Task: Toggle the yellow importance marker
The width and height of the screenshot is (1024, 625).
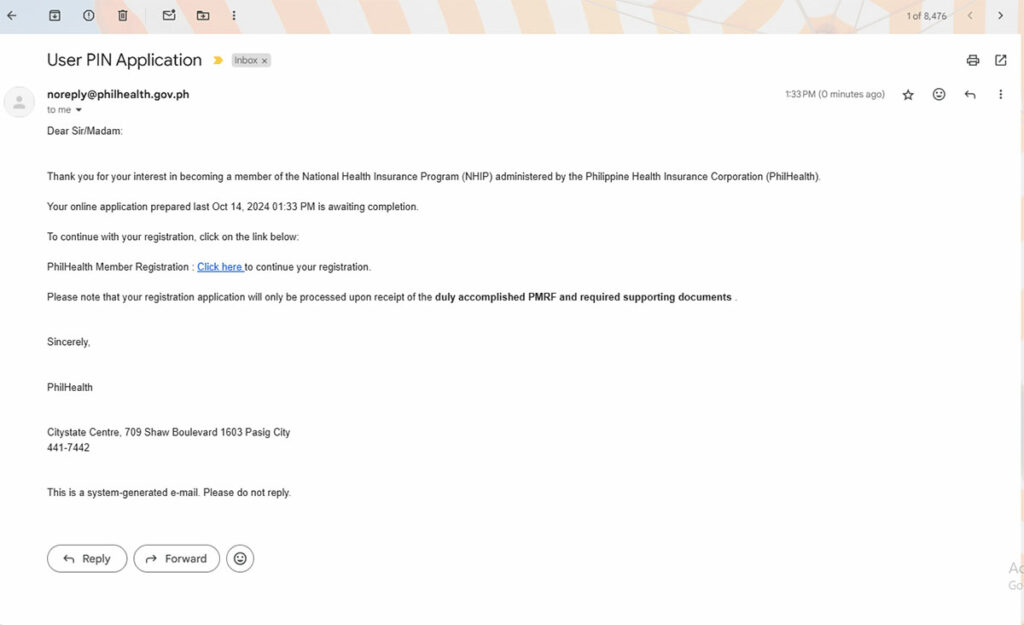Action: (x=218, y=61)
